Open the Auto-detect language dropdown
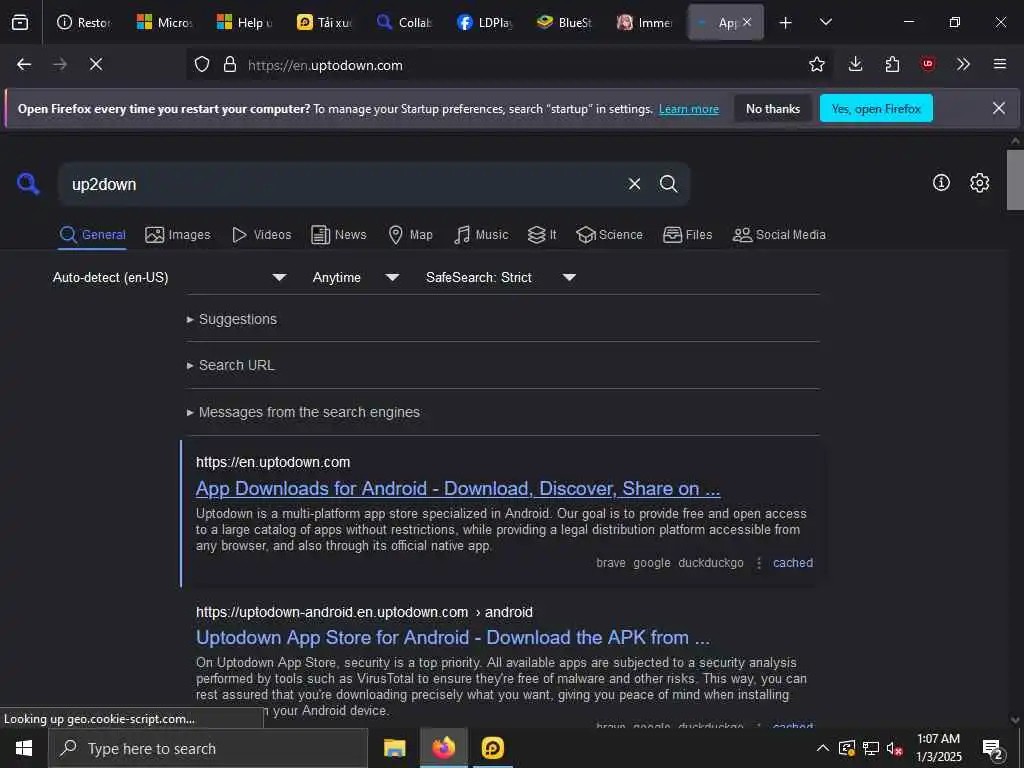The image size is (1024, 768). tap(170, 278)
